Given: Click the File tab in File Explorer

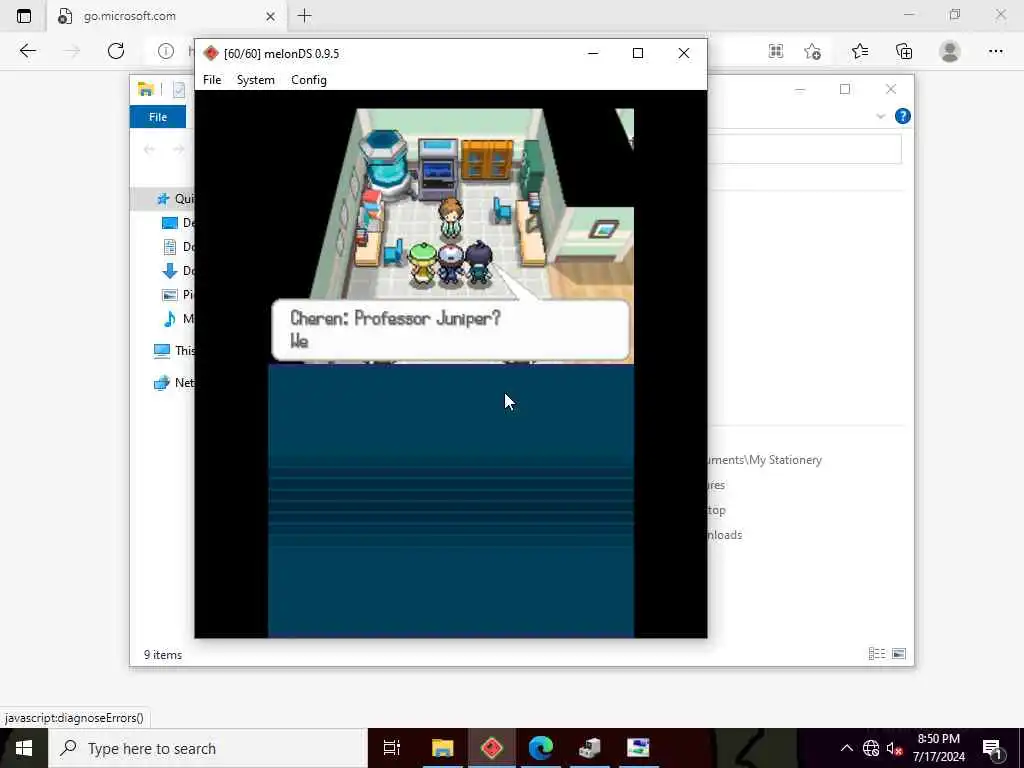Looking at the screenshot, I should pos(158,117).
